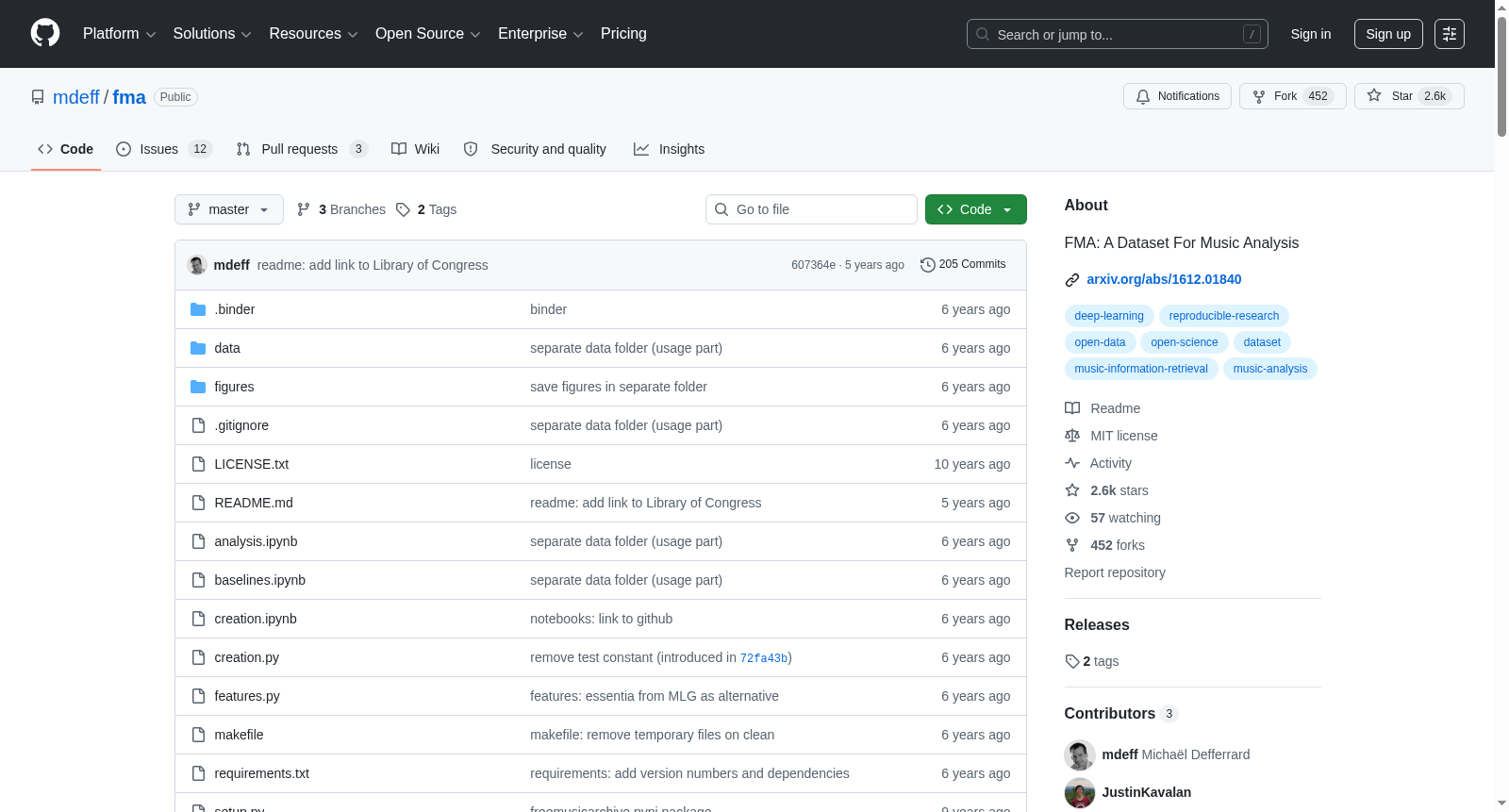
Task: Open the master branch selector
Action: click(x=229, y=209)
